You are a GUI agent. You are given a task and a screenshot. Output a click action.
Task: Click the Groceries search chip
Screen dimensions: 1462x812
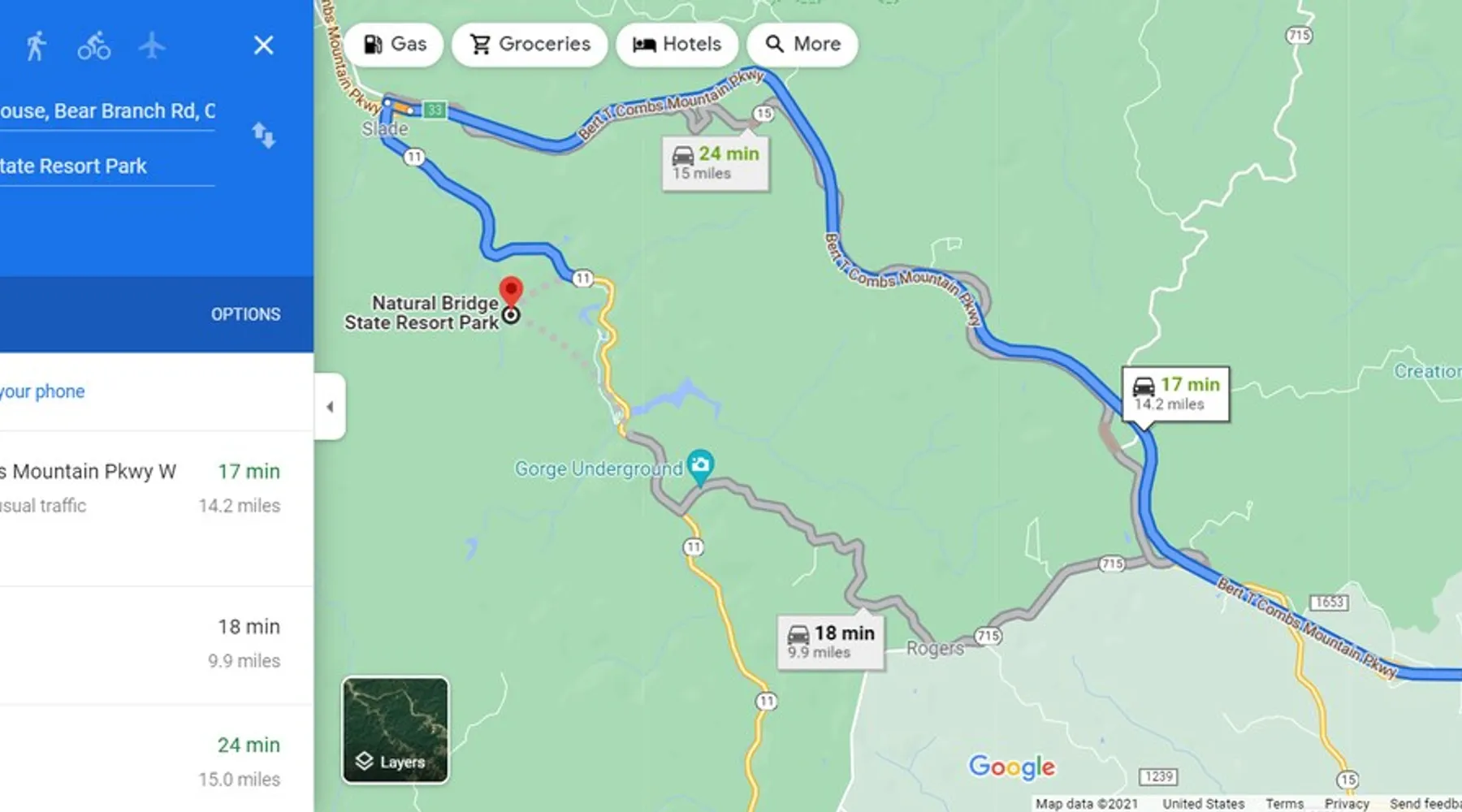(x=530, y=44)
